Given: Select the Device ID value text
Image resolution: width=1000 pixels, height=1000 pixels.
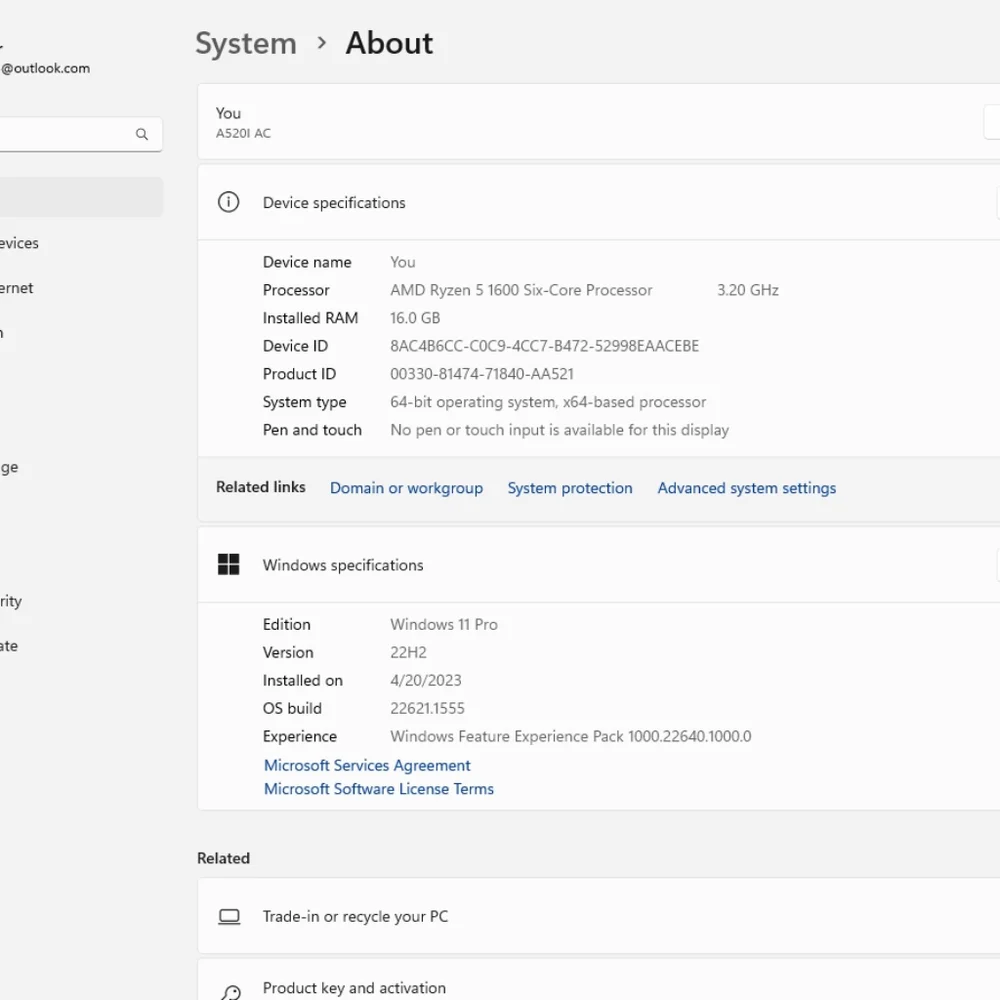Looking at the screenshot, I should click(x=545, y=346).
